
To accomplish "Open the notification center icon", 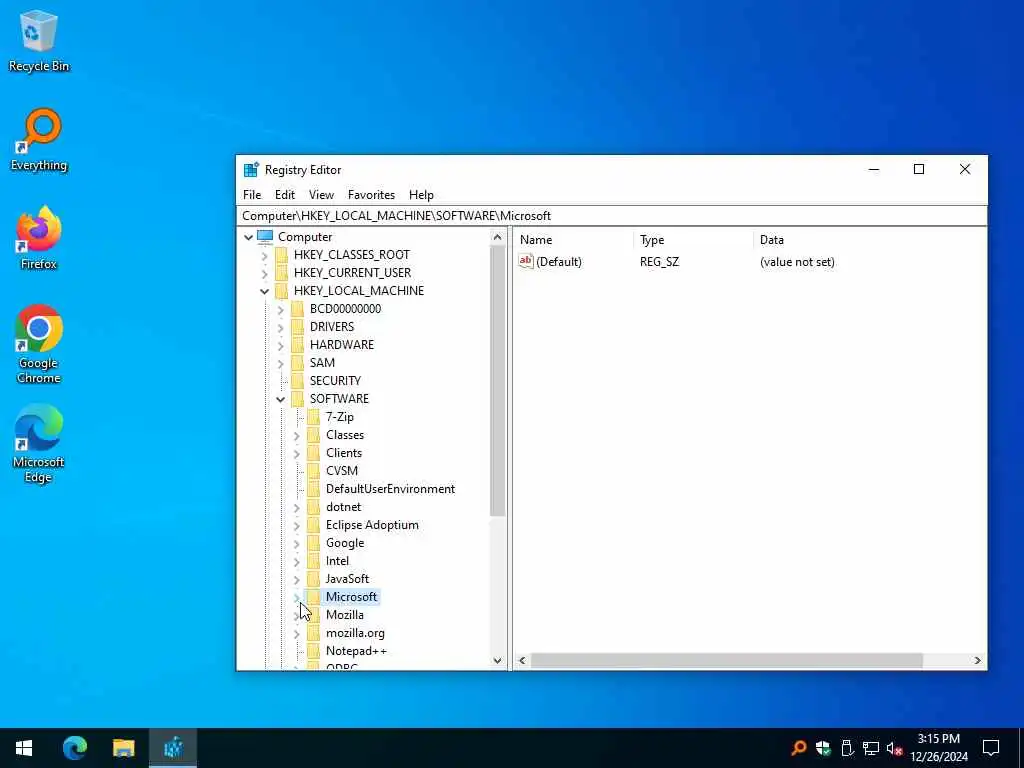I will tap(991, 748).
